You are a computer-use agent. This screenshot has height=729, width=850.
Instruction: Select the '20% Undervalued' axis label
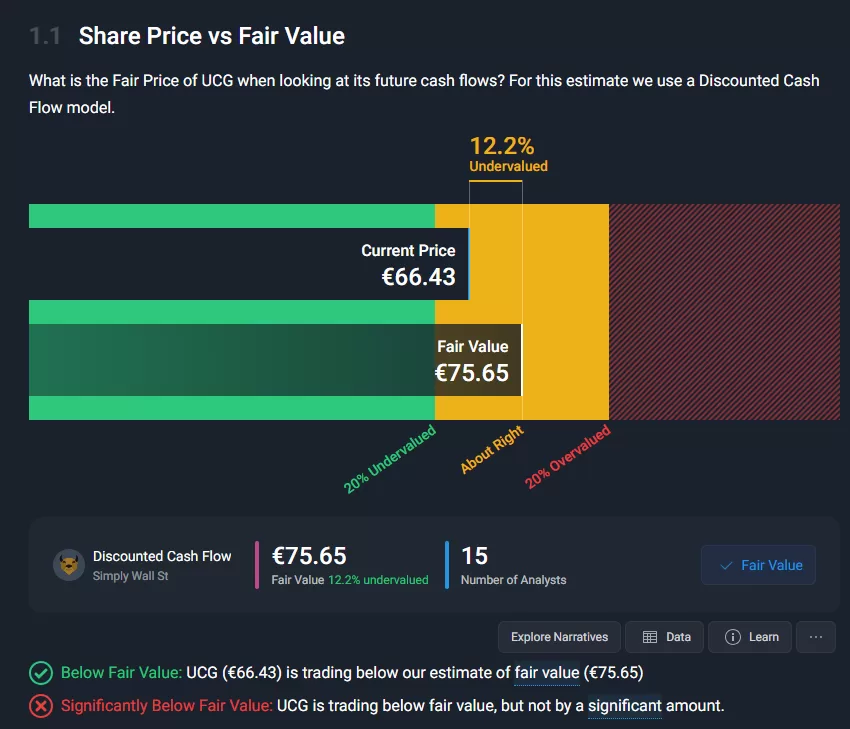coord(391,460)
